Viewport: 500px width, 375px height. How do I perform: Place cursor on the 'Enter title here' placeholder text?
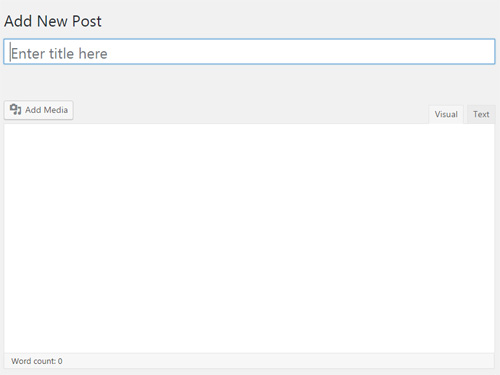[59, 53]
